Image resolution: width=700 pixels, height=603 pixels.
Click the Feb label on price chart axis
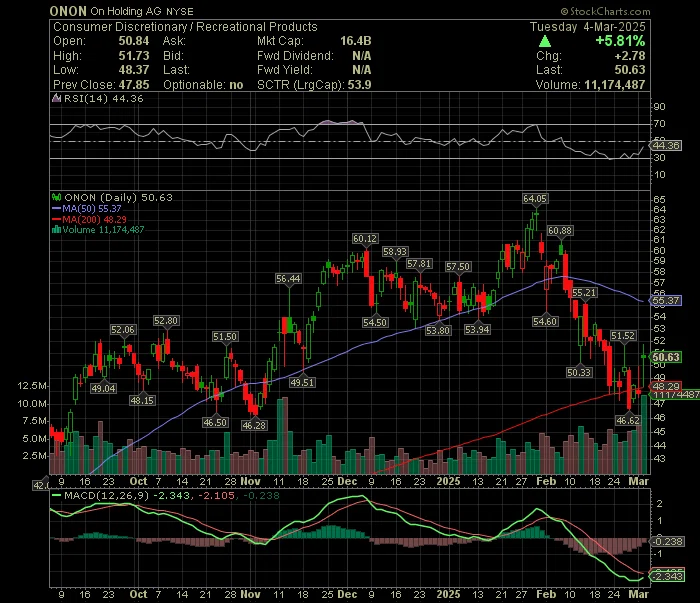(546, 481)
